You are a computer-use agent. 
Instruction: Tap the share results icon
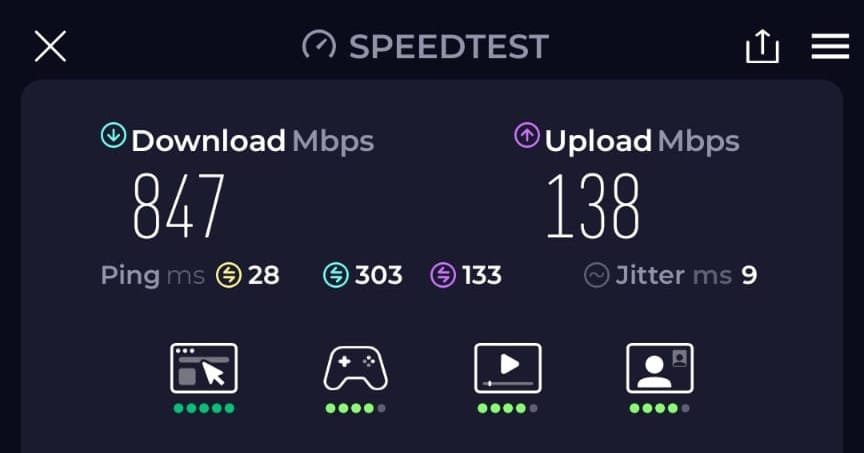click(762, 46)
